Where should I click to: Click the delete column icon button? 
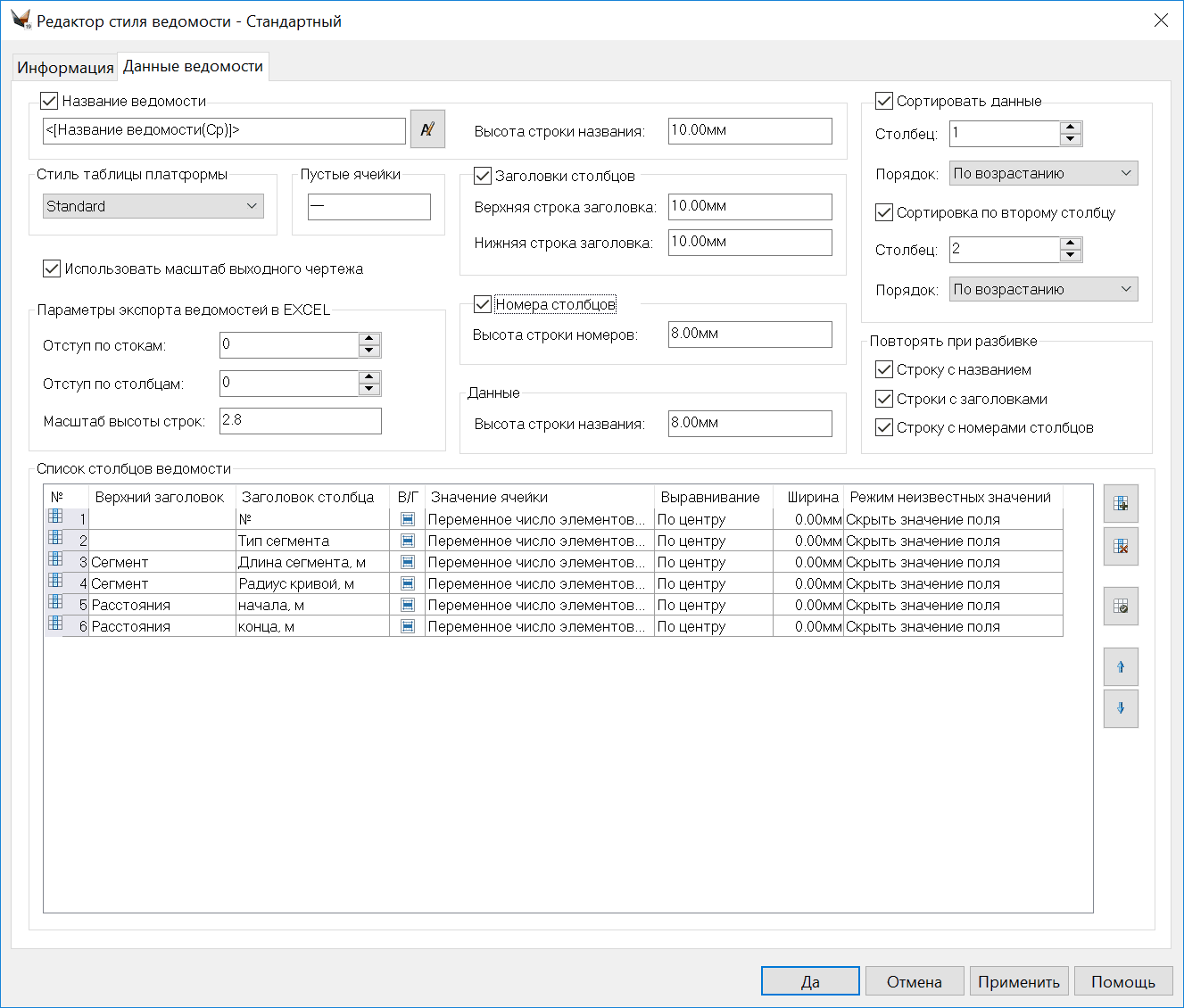click(x=1121, y=547)
